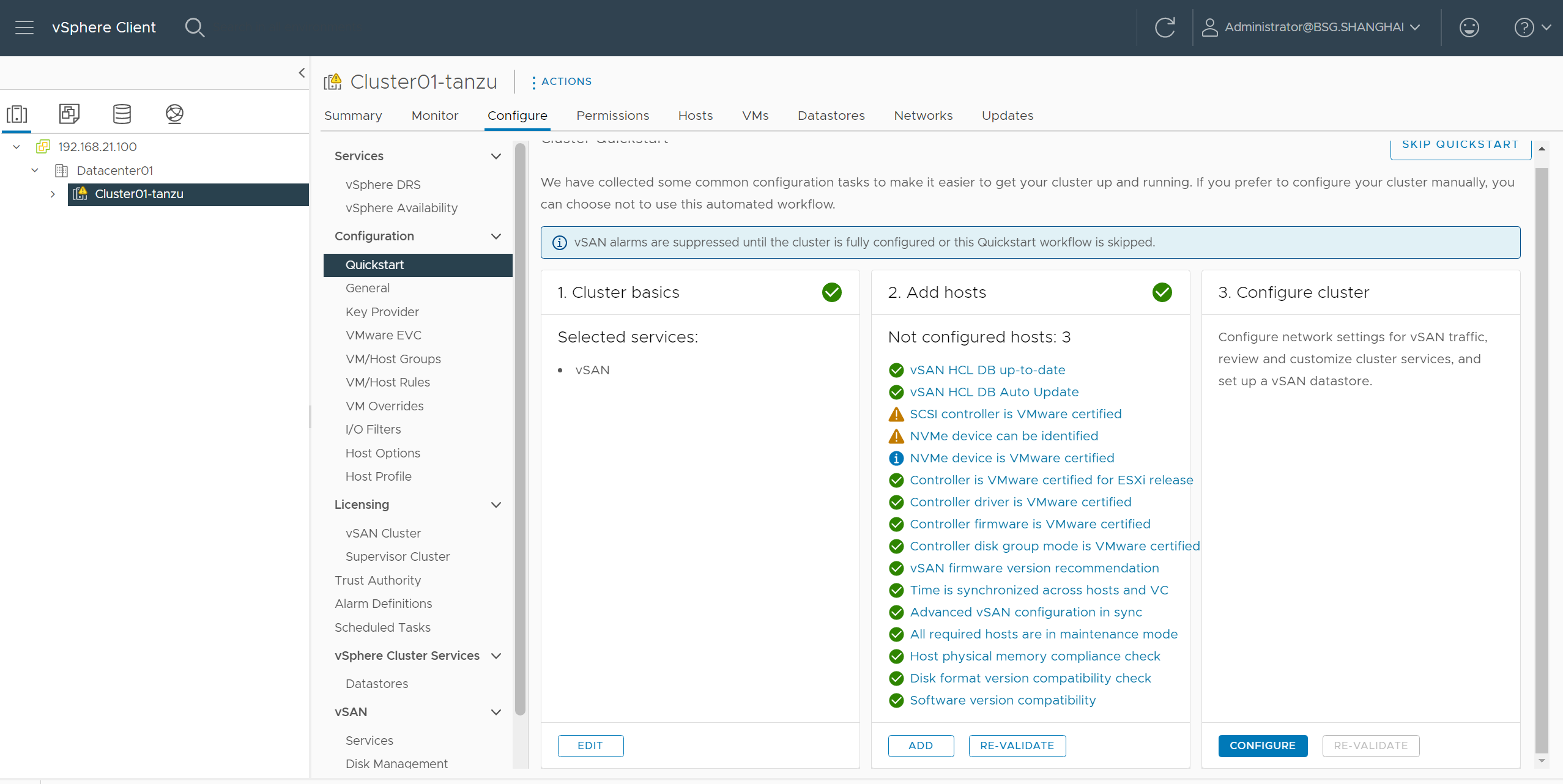Click warning icon beside SCSI controller check
This screenshot has height=784, width=1563.
coord(896,414)
